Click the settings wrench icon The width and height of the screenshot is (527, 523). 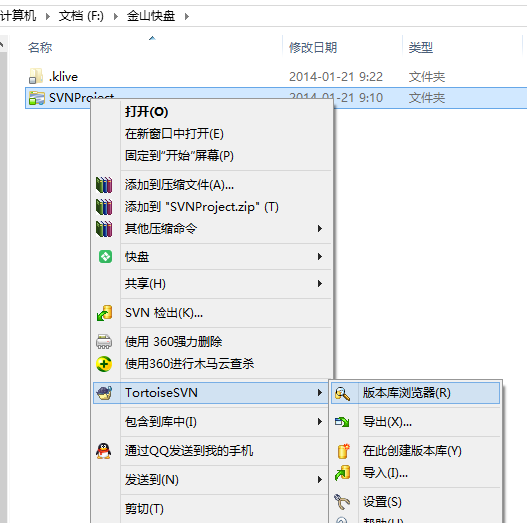point(342,501)
